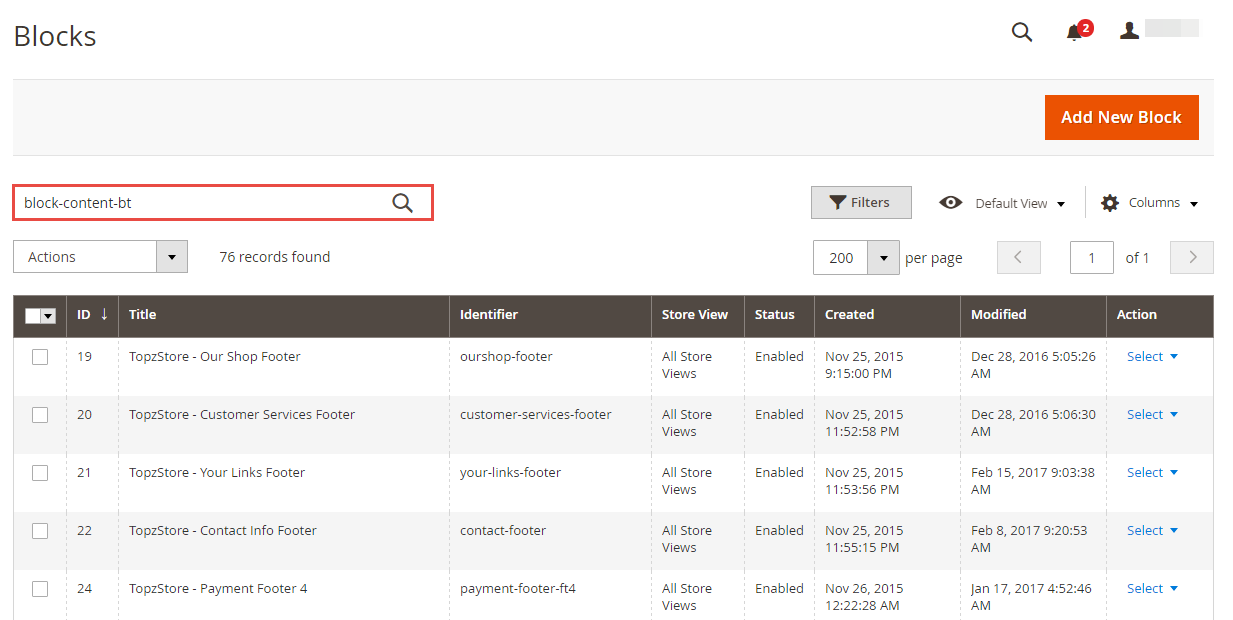The height and width of the screenshot is (620, 1233).
Task: Go to the previous page arrow
Action: click(1018, 257)
